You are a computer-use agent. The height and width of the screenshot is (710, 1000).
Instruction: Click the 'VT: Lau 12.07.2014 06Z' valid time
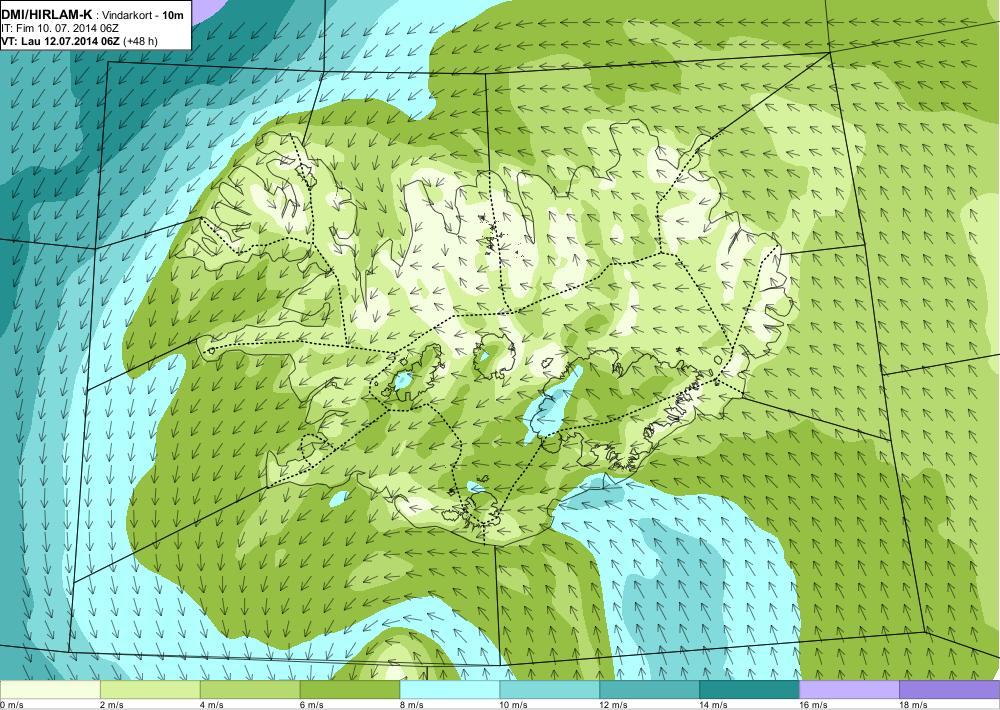click(x=61, y=41)
